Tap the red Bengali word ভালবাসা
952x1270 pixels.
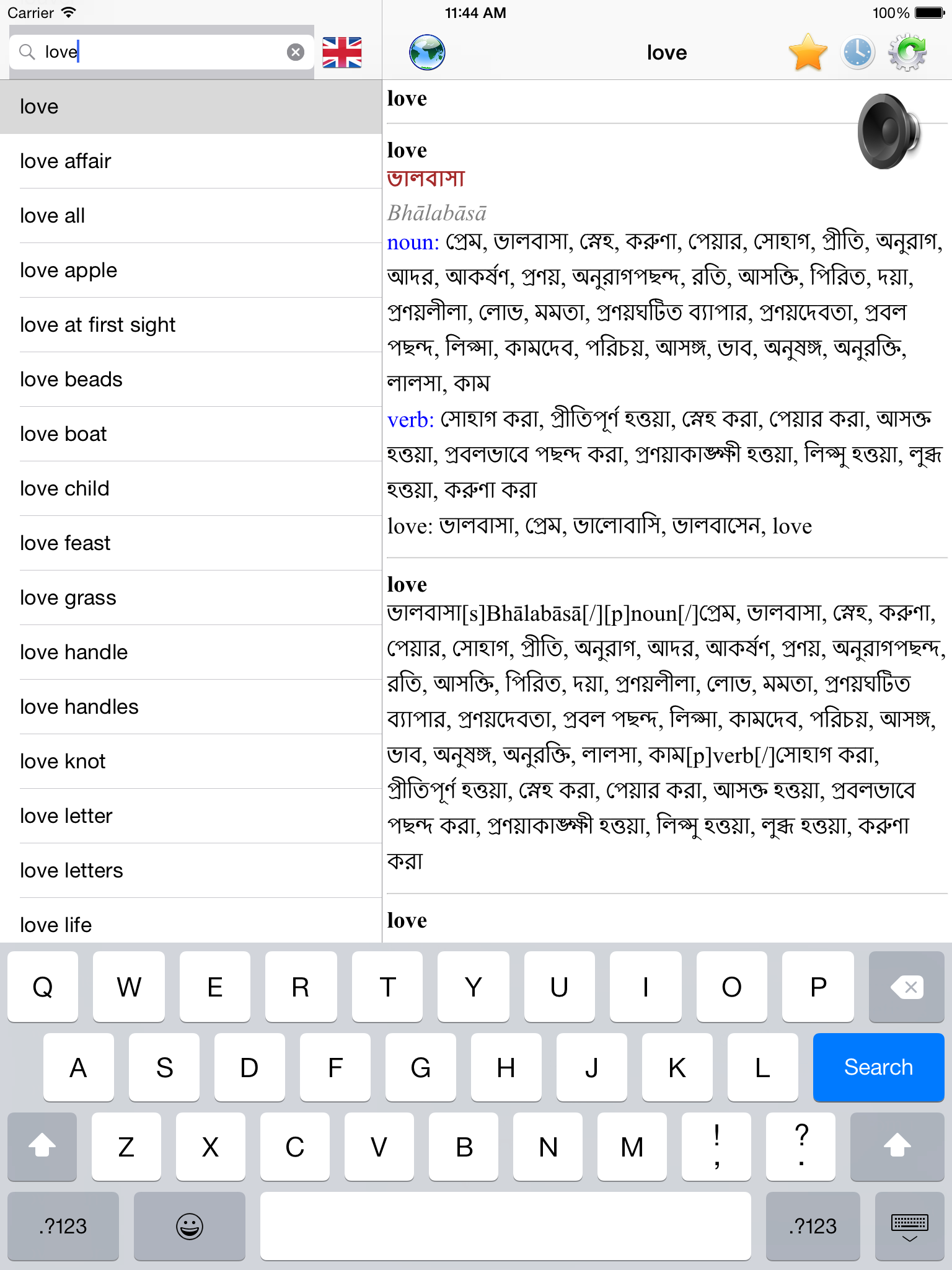(426, 179)
